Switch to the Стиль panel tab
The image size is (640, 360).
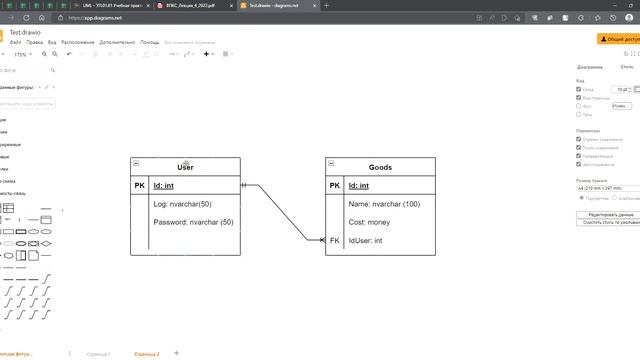click(627, 67)
